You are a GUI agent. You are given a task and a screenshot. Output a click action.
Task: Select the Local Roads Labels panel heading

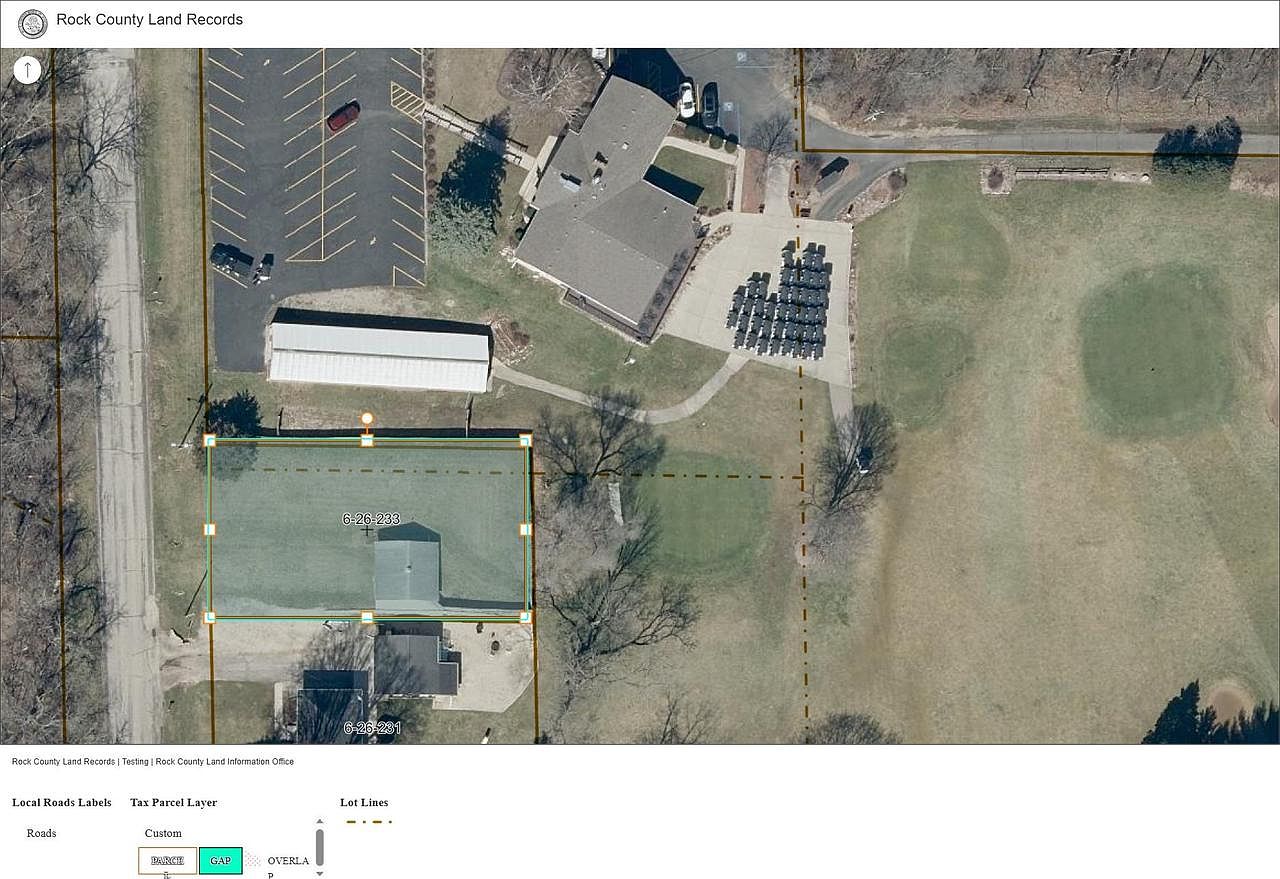(x=61, y=802)
